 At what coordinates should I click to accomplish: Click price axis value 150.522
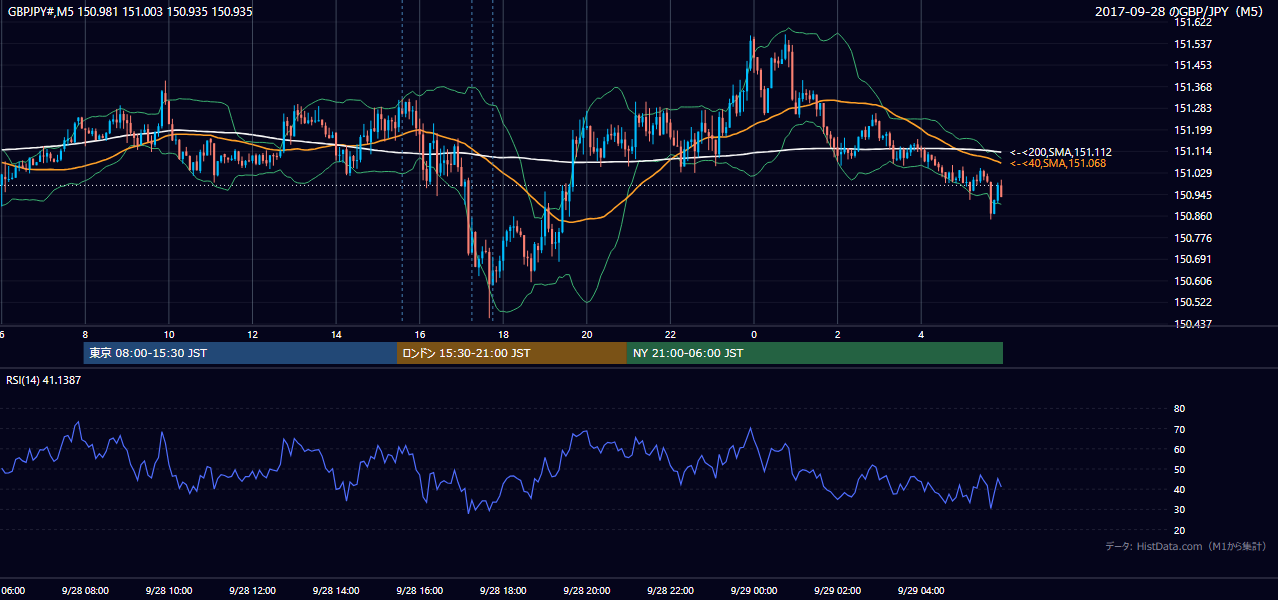(x=1192, y=302)
